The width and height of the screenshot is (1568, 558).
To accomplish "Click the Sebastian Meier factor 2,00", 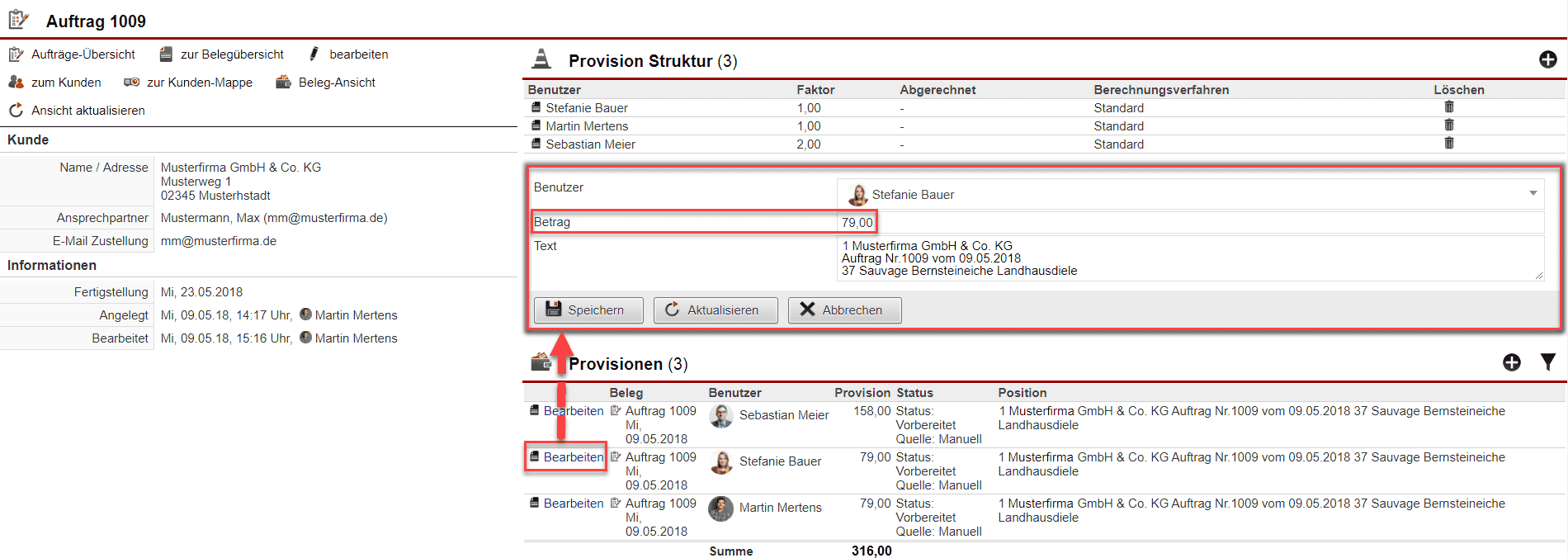I will point(809,144).
